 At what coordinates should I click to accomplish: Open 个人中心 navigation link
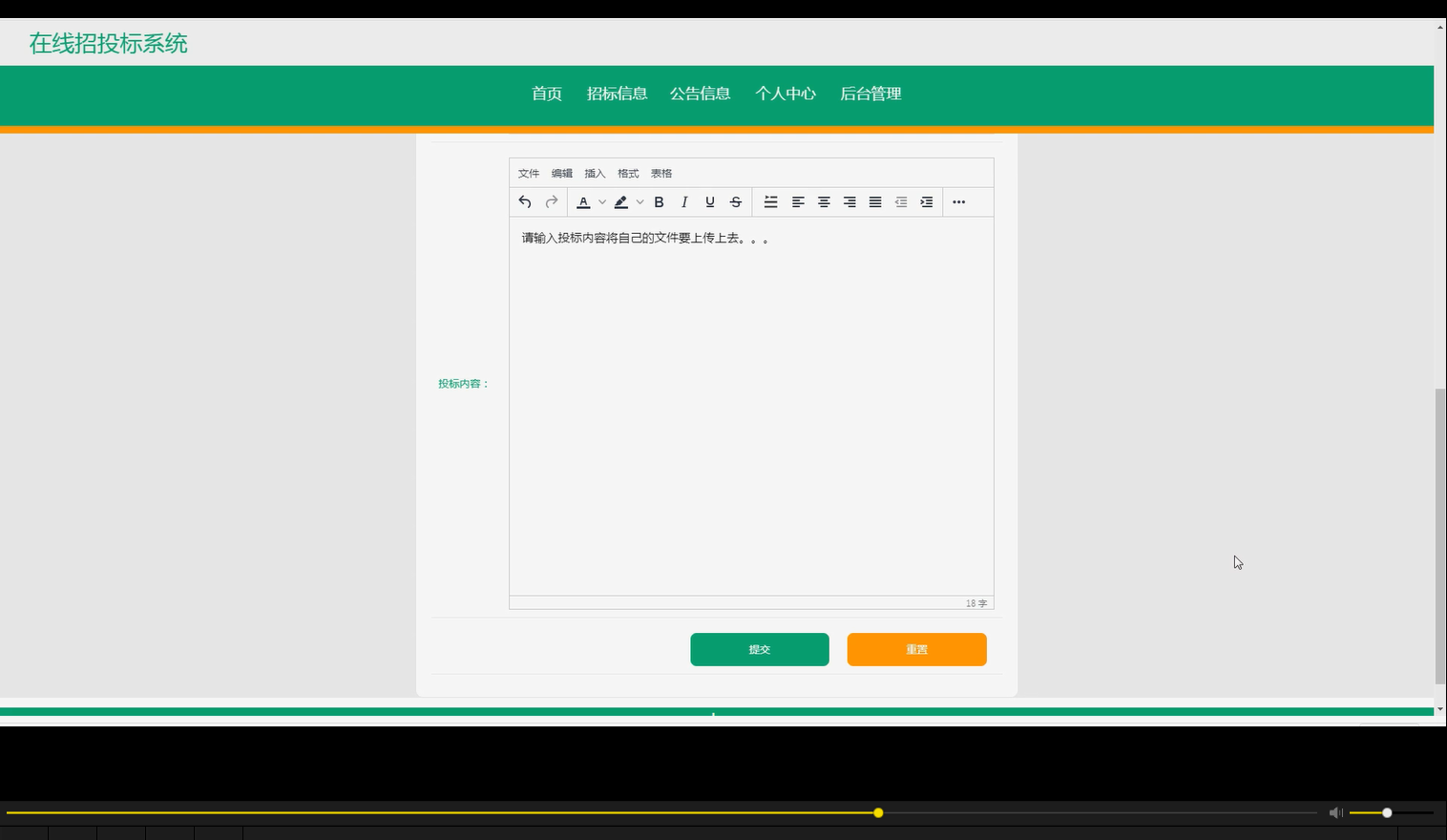click(x=786, y=94)
